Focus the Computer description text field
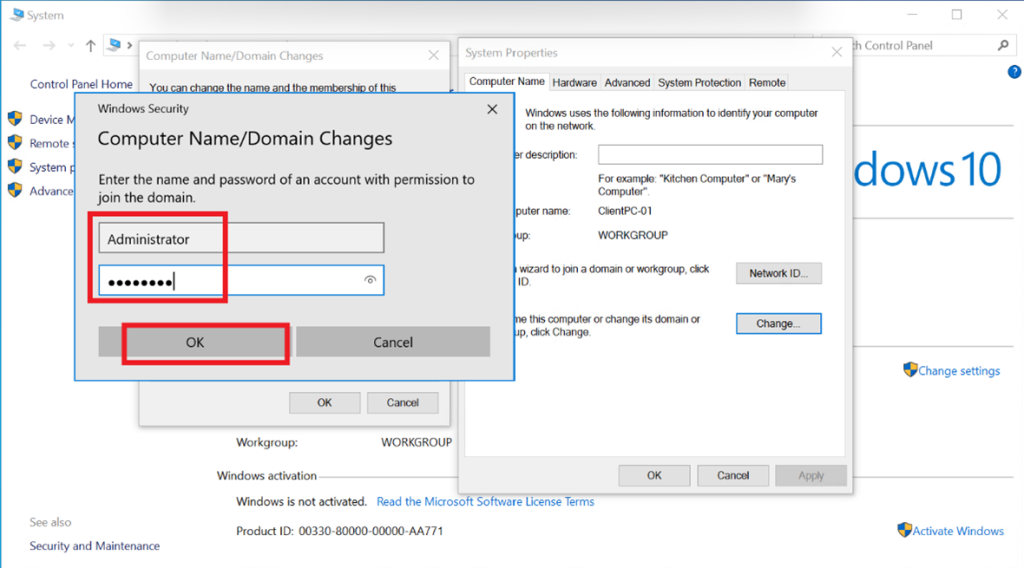The height and width of the screenshot is (568, 1024). click(710, 155)
